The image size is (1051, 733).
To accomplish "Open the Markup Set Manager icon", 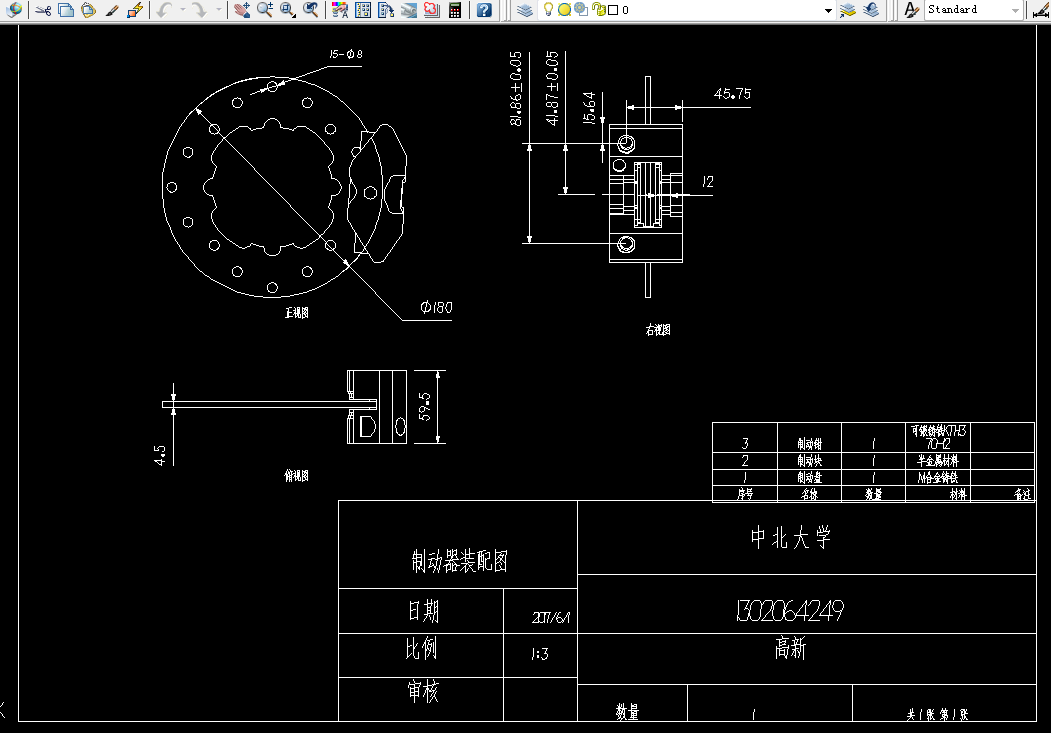I will 432,10.
